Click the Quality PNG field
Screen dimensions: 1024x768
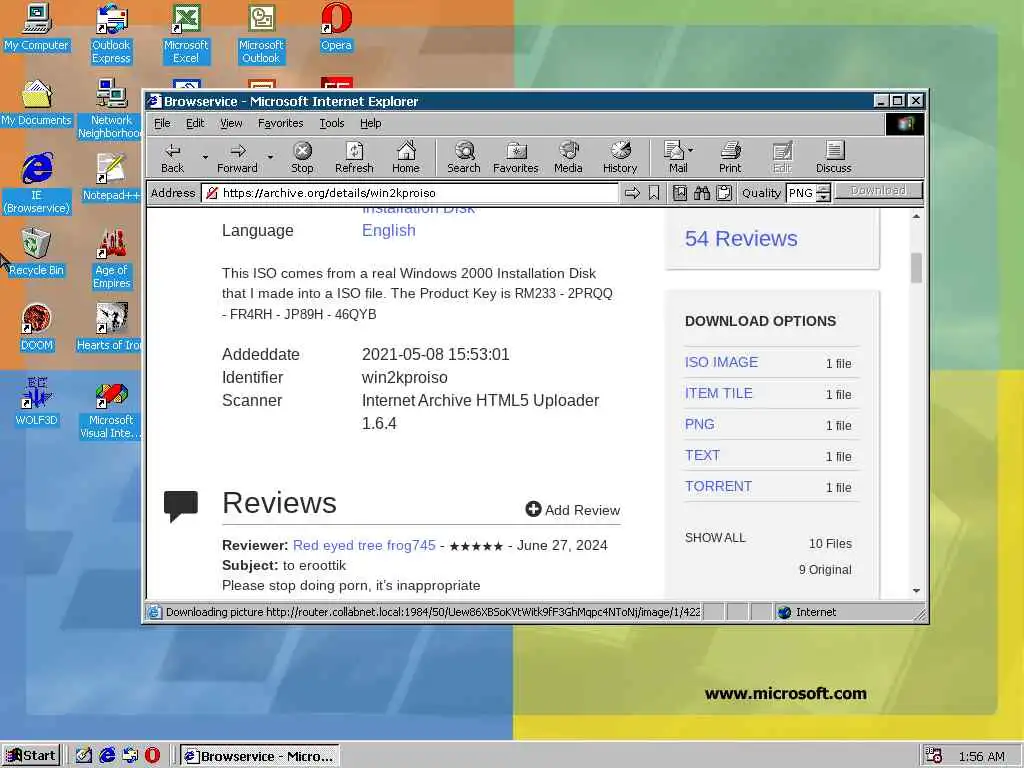coord(801,193)
